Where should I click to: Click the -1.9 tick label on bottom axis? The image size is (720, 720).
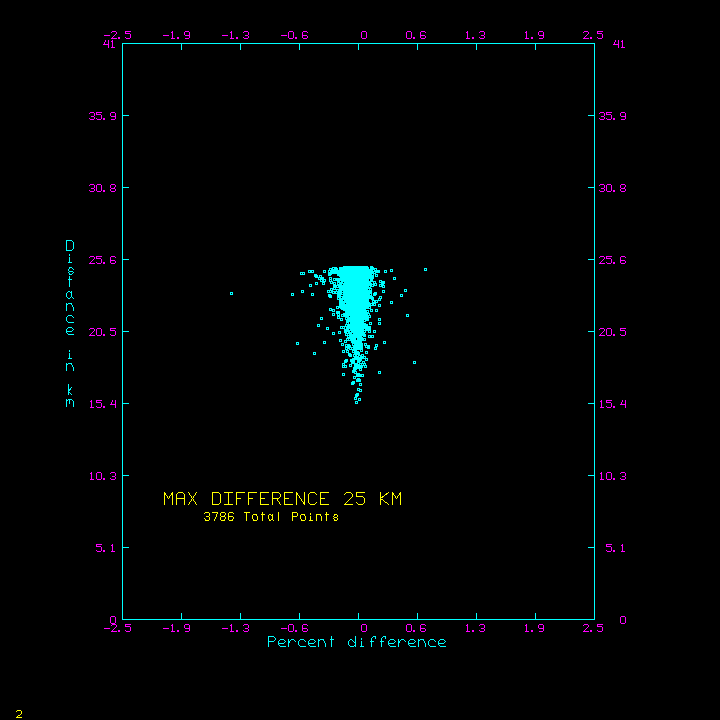[x=178, y=628]
